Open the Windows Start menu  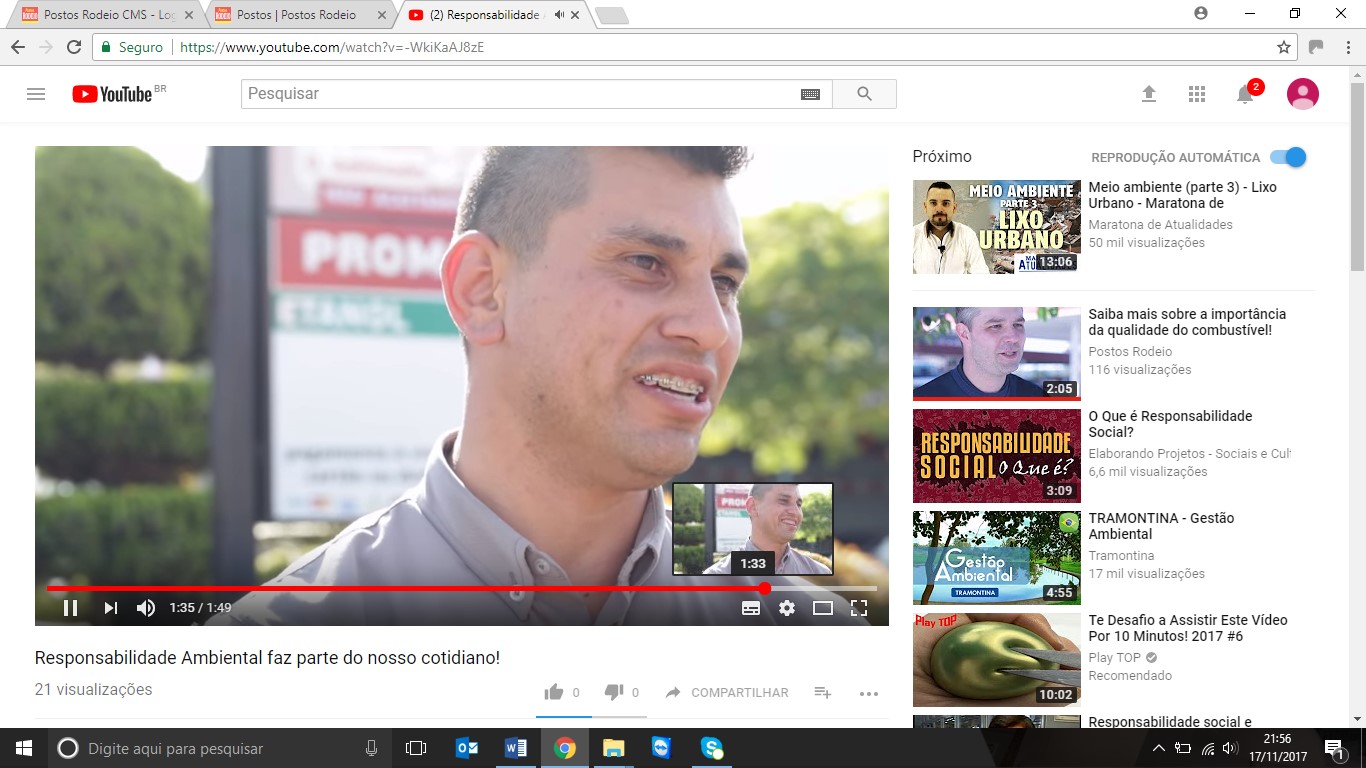coord(24,748)
